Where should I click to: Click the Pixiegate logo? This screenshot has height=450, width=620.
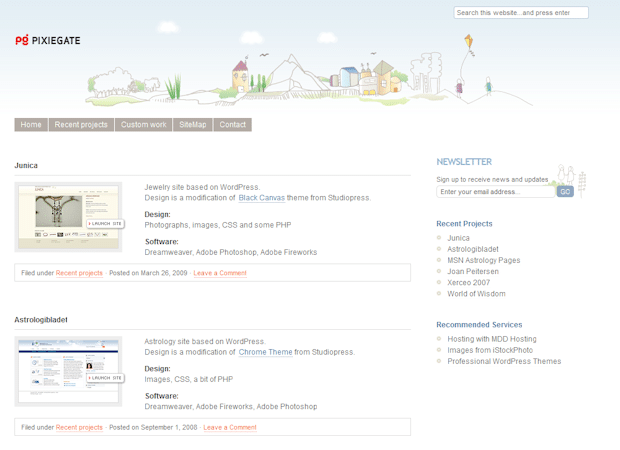(x=47, y=41)
